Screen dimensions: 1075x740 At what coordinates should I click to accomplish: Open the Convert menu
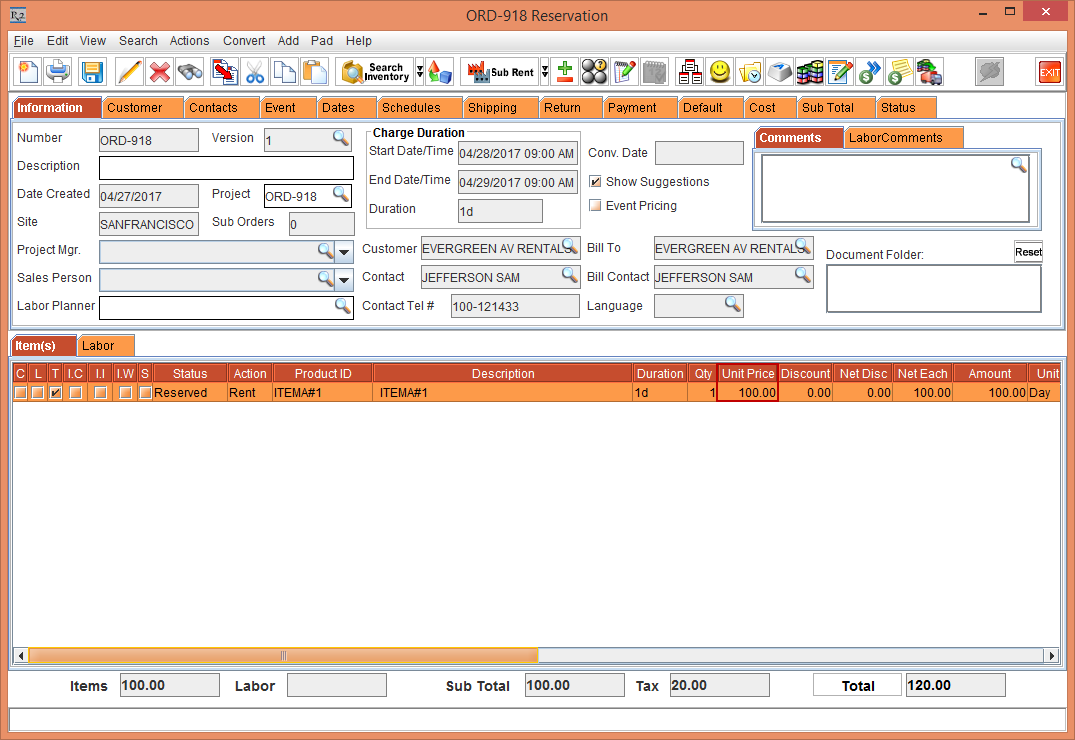tap(244, 41)
